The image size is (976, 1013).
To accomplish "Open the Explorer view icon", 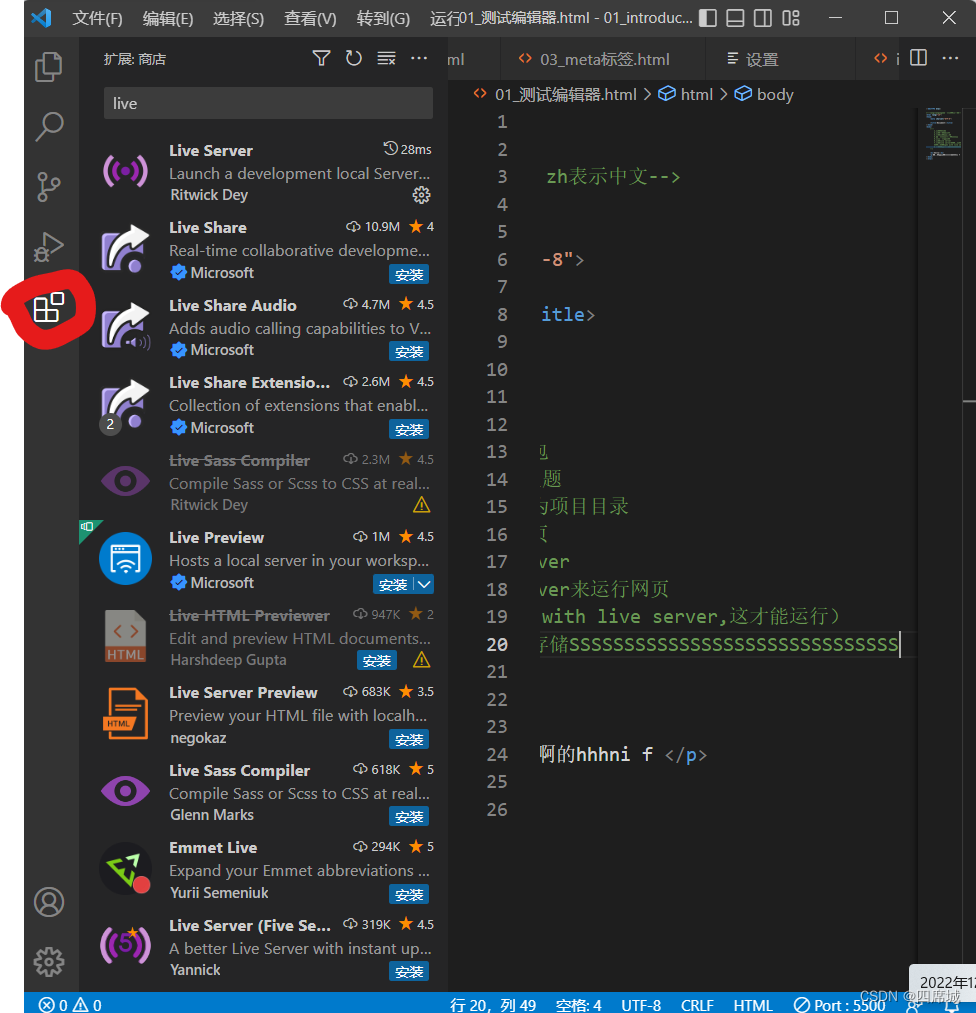I will 49,66.
